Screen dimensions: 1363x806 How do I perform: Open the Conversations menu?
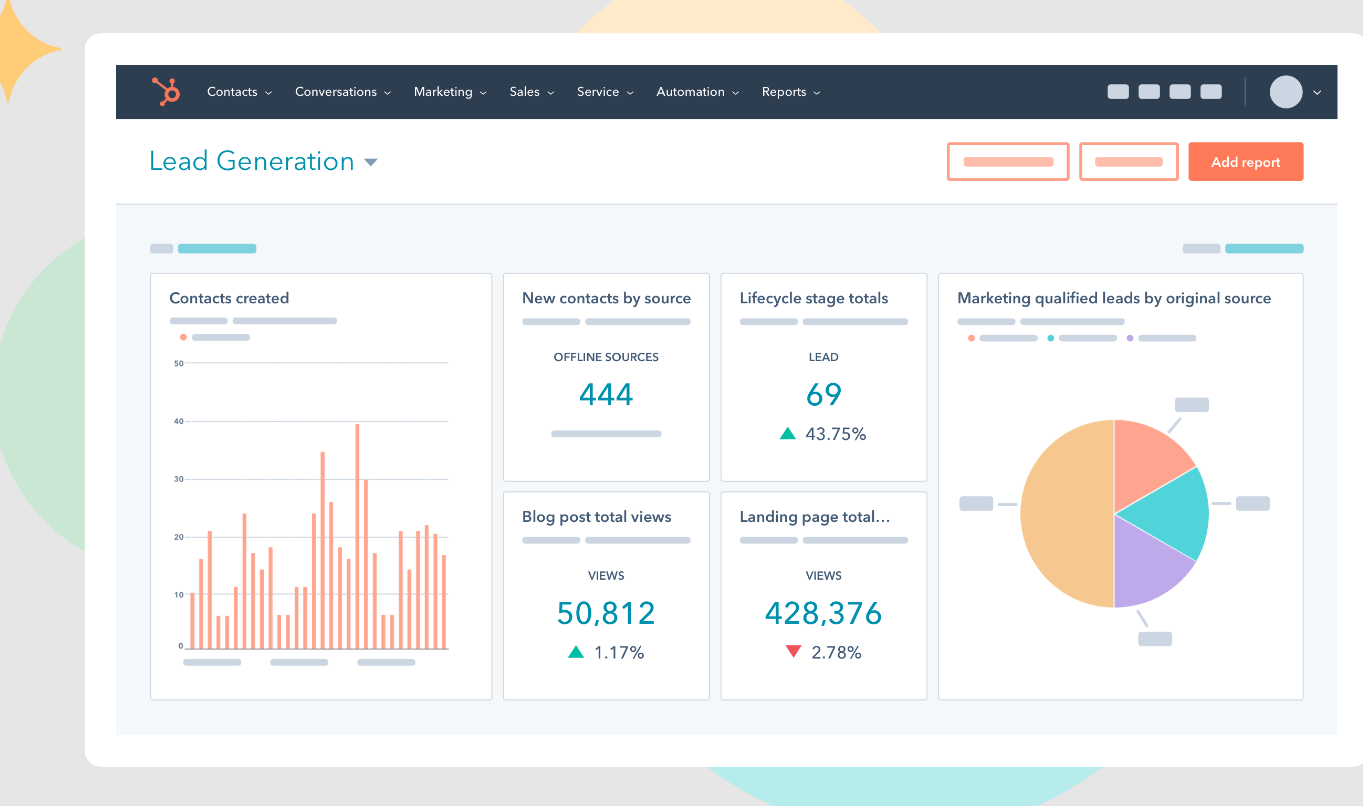343,92
